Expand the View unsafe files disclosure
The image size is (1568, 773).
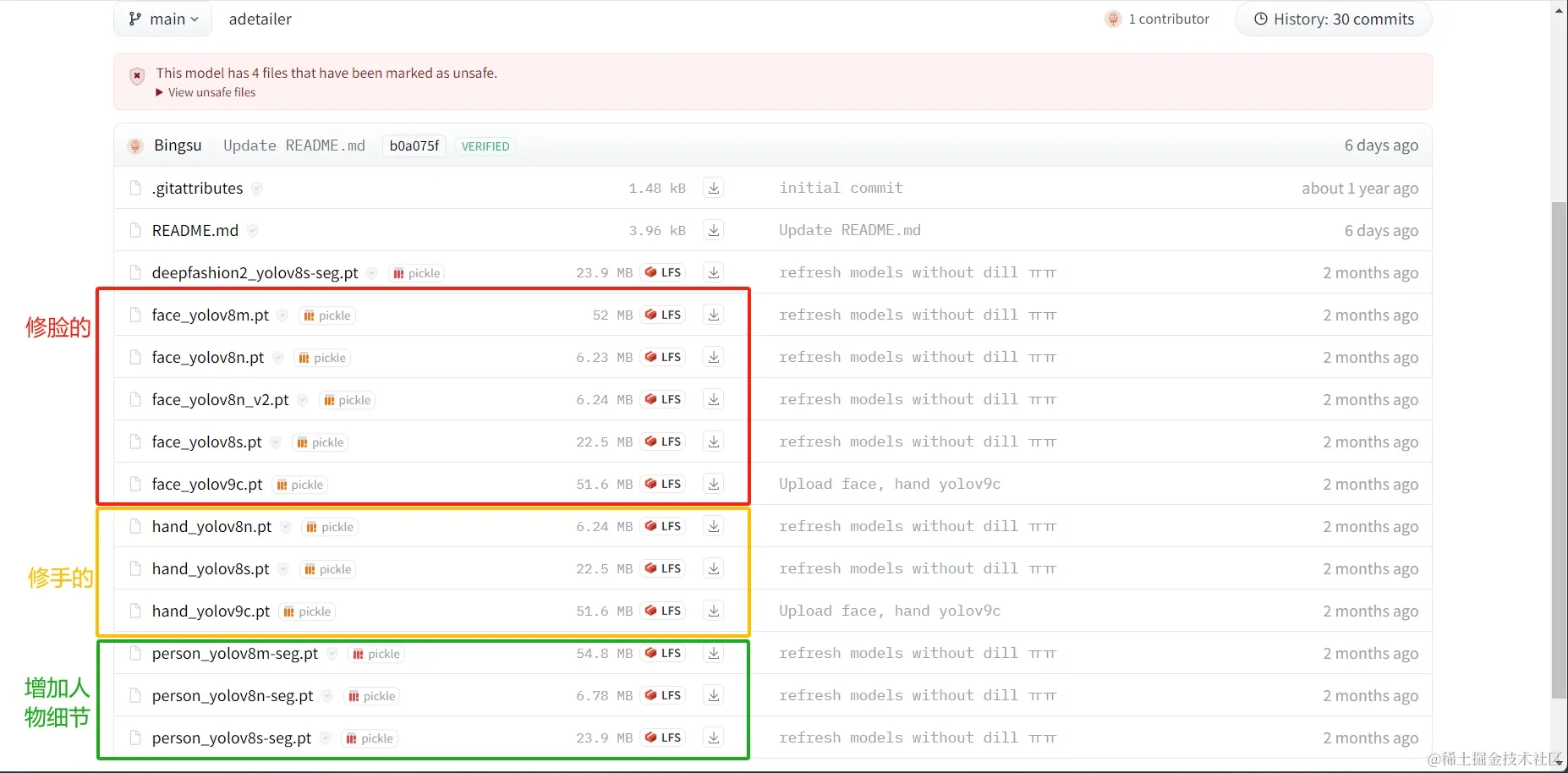[x=206, y=92]
